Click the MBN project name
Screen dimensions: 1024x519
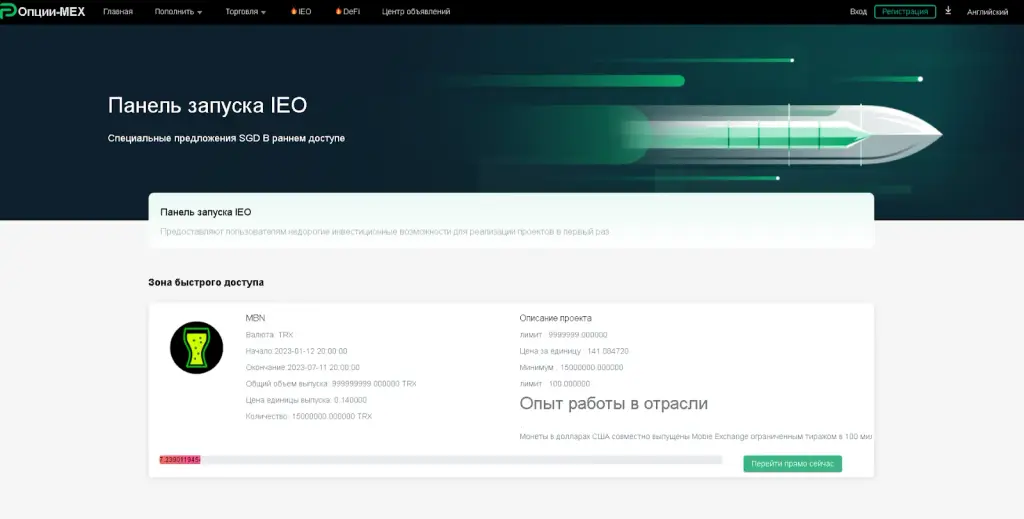pos(255,318)
